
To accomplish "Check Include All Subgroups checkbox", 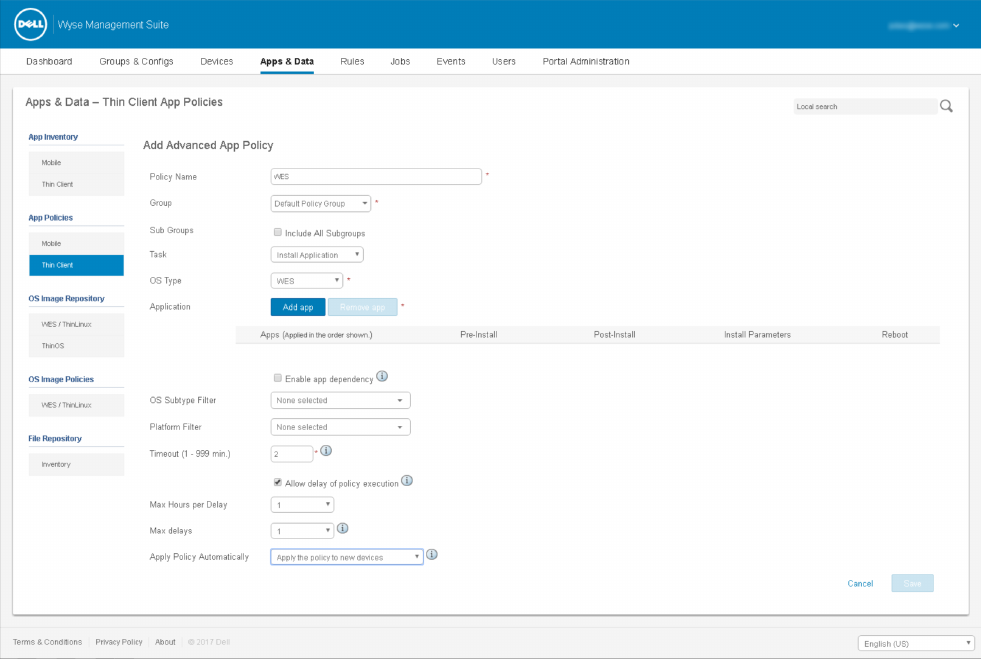I will click(278, 232).
